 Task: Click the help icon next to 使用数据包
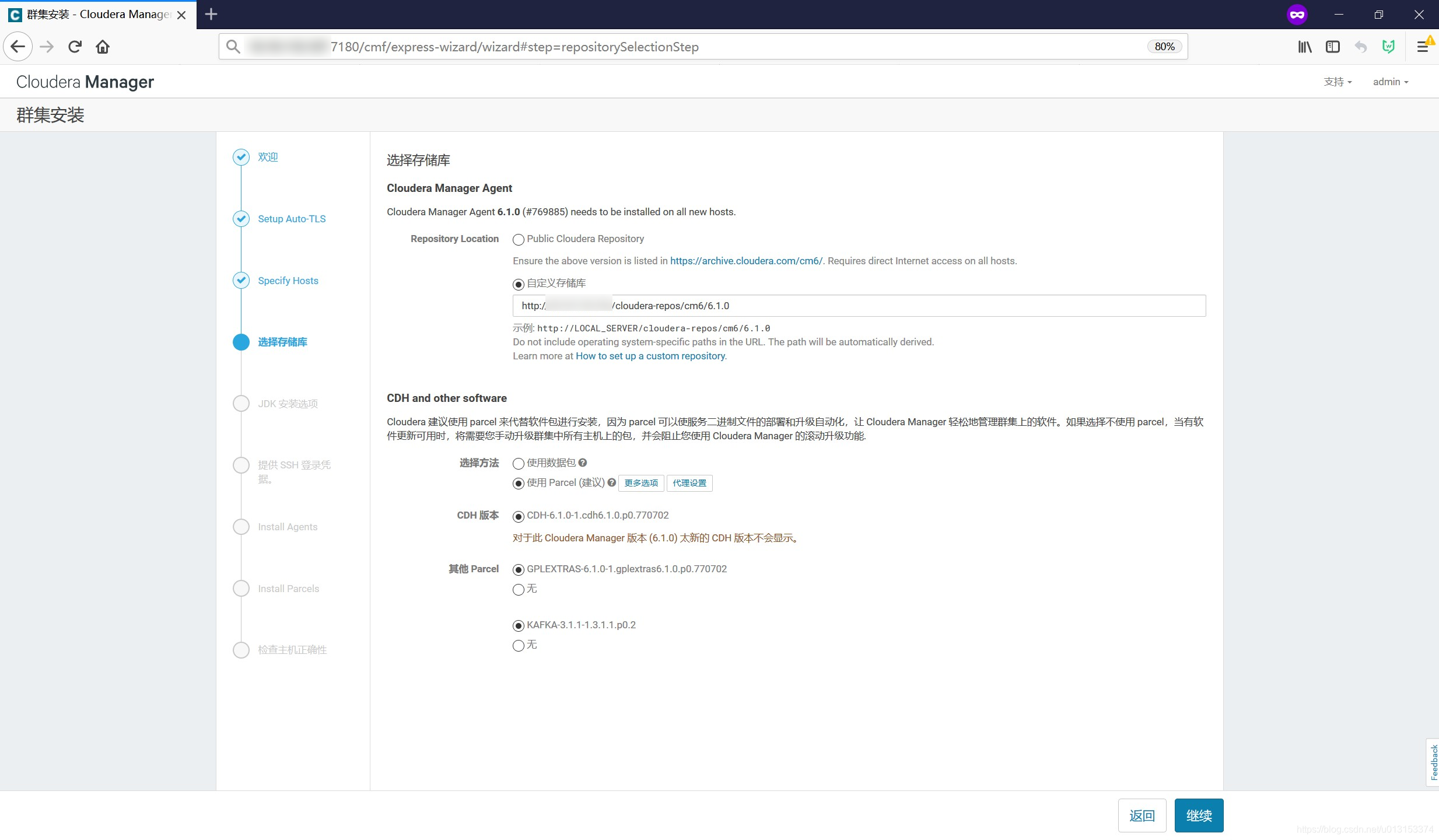pyautogui.click(x=583, y=463)
